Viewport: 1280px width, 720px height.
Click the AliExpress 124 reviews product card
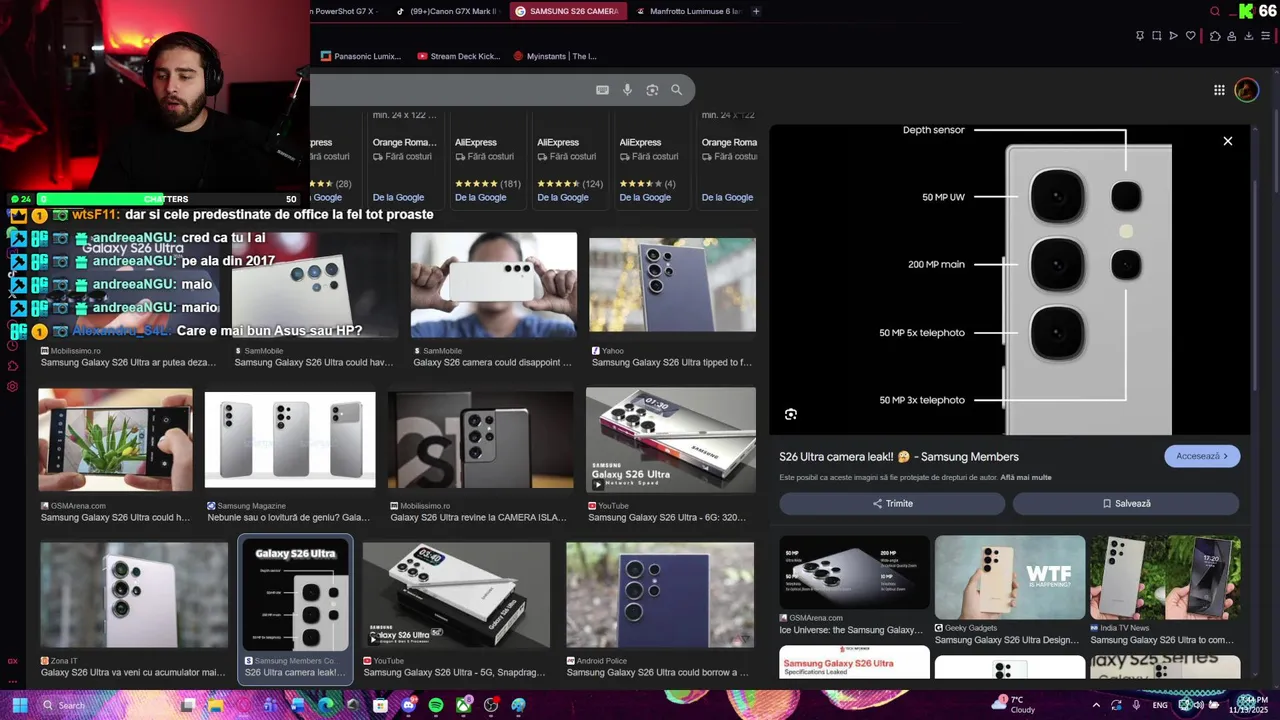(x=570, y=160)
